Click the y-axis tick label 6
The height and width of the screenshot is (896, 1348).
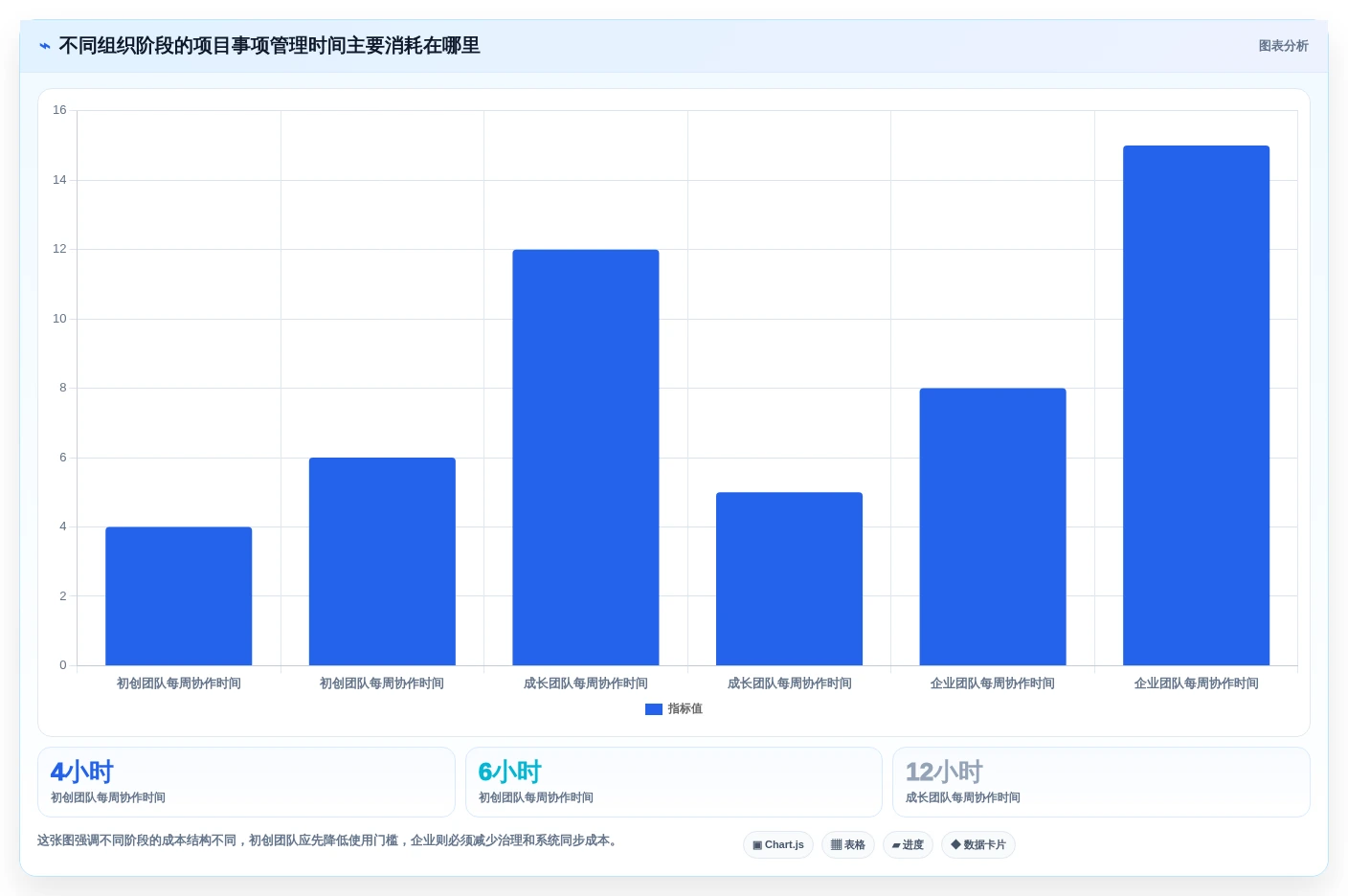click(x=63, y=458)
